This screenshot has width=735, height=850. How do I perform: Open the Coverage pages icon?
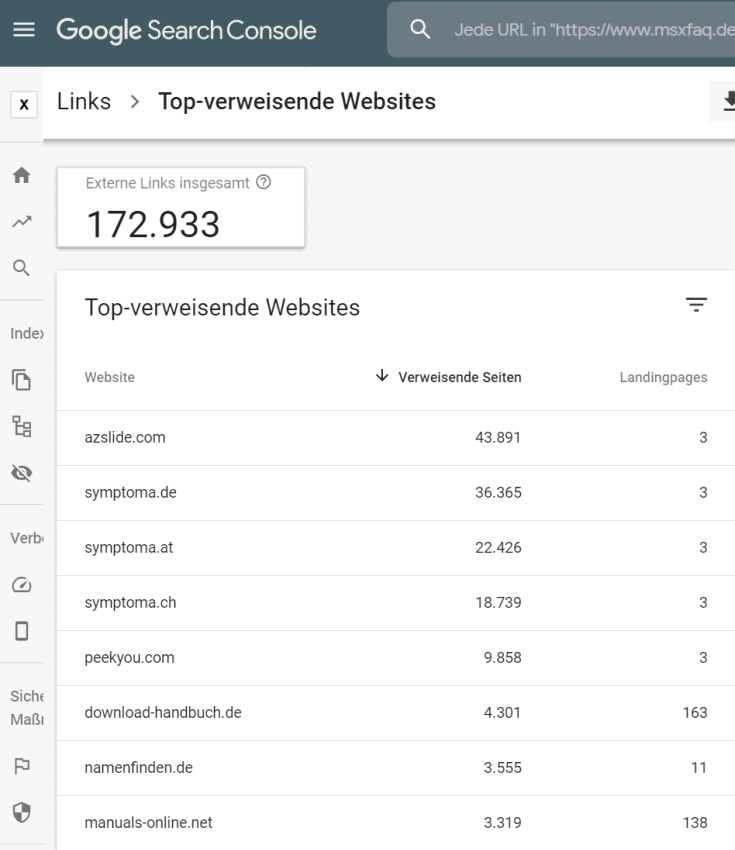point(22,379)
